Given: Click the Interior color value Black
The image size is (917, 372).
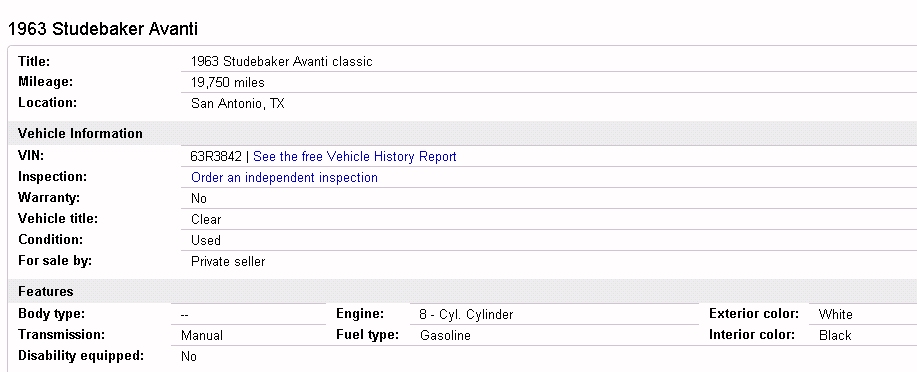Looking at the screenshot, I should tap(835, 336).
